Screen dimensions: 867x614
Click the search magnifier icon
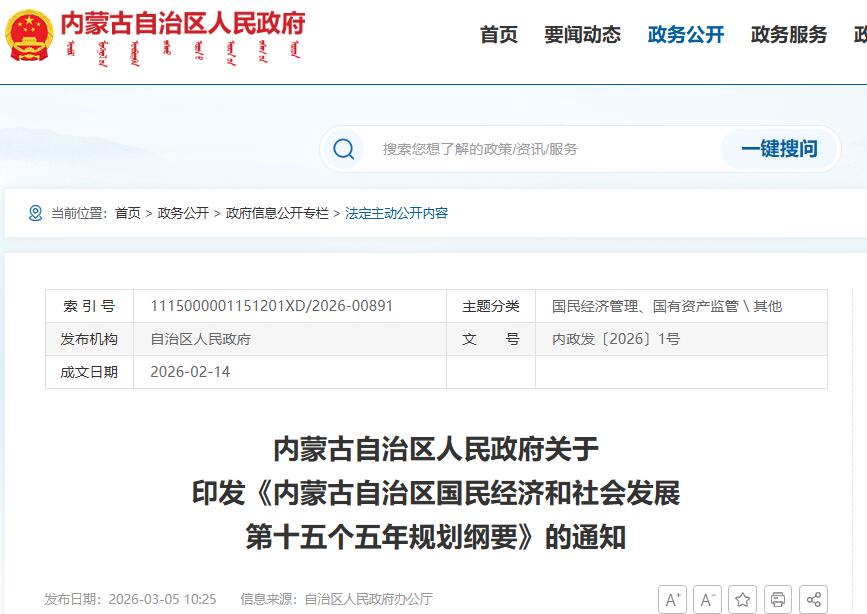344,148
